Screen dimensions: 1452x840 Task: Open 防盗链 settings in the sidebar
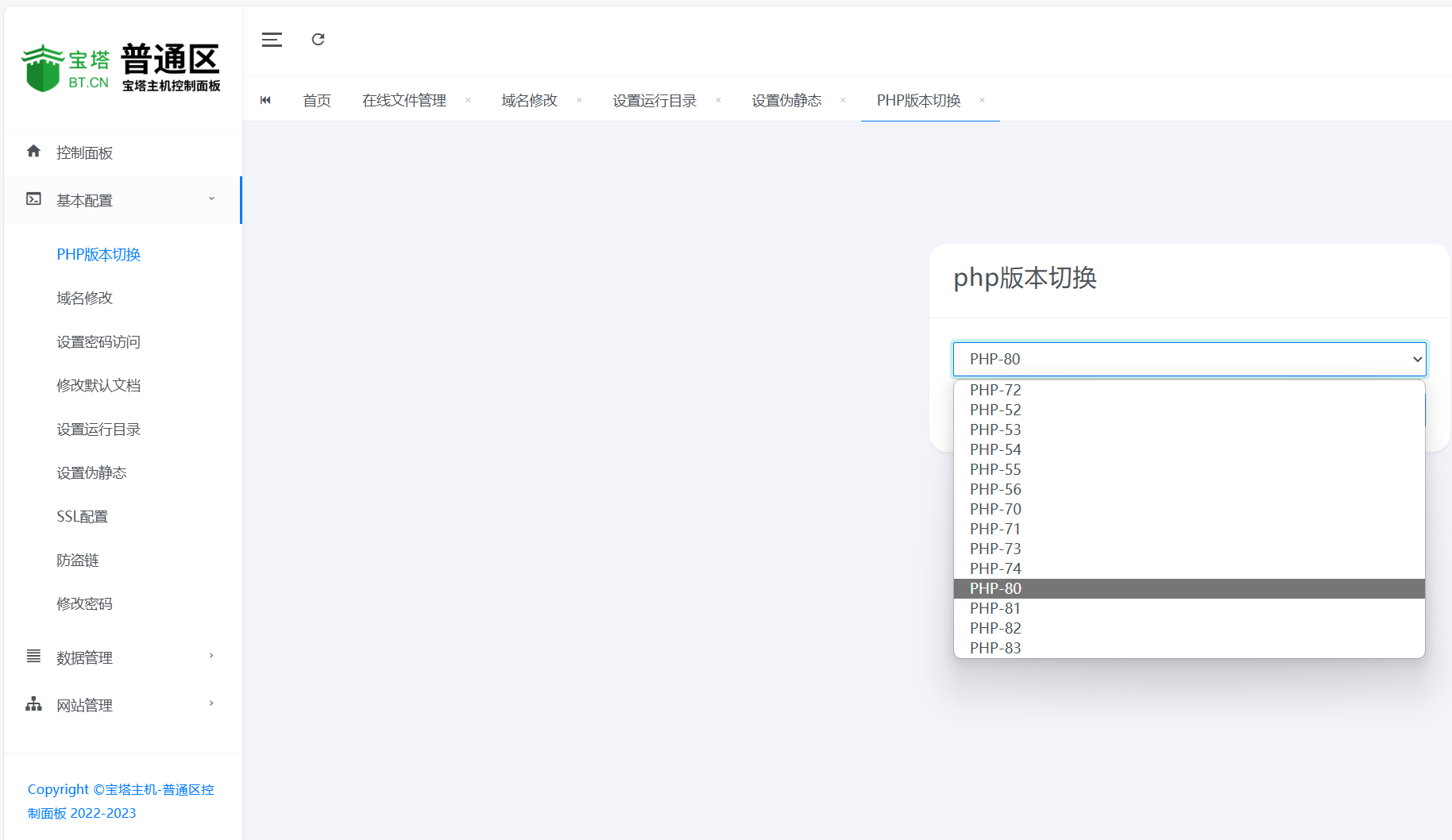78,561
